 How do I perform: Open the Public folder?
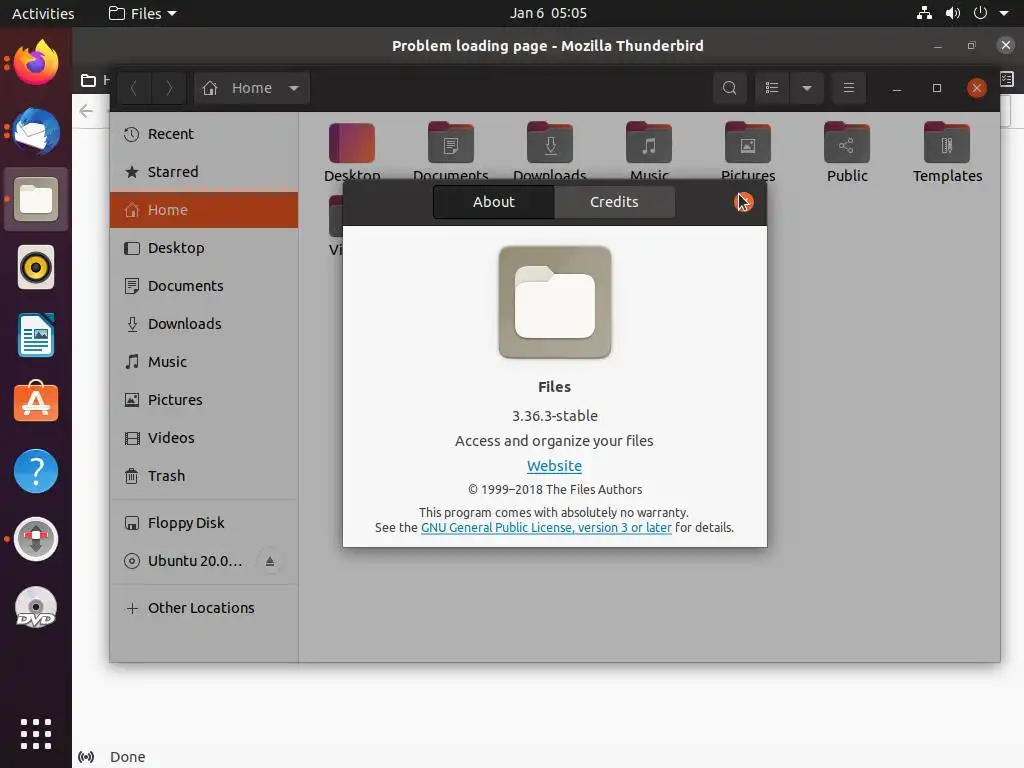(847, 152)
